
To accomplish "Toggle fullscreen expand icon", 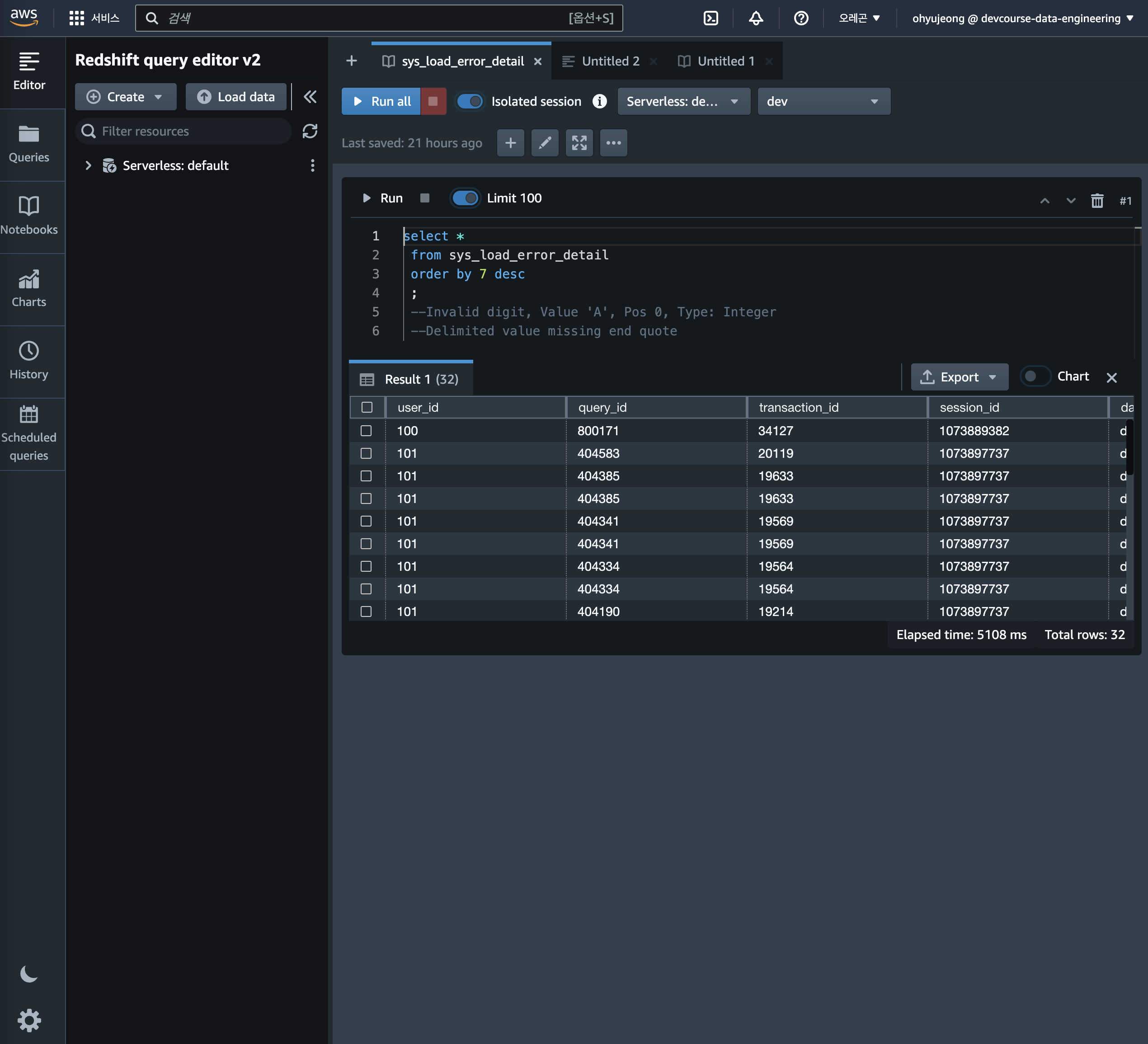I will 579,142.
